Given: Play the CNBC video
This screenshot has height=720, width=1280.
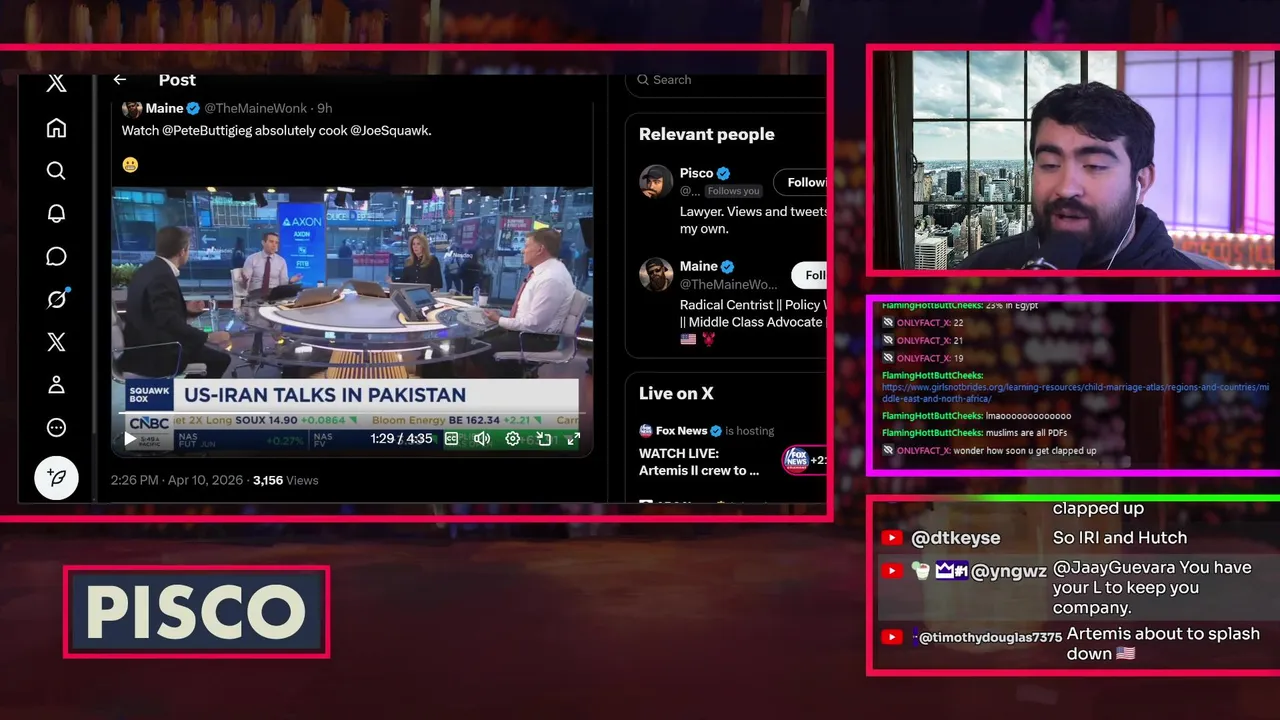Looking at the screenshot, I should click(x=129, y=438).
